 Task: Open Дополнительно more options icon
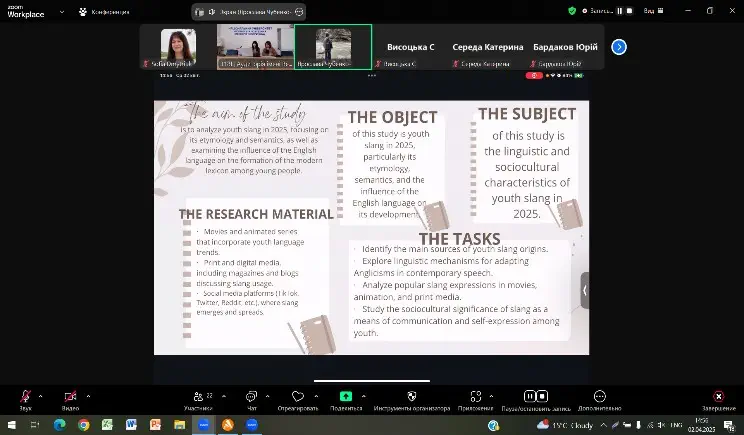pyautogui.click(x=599, y=396)
